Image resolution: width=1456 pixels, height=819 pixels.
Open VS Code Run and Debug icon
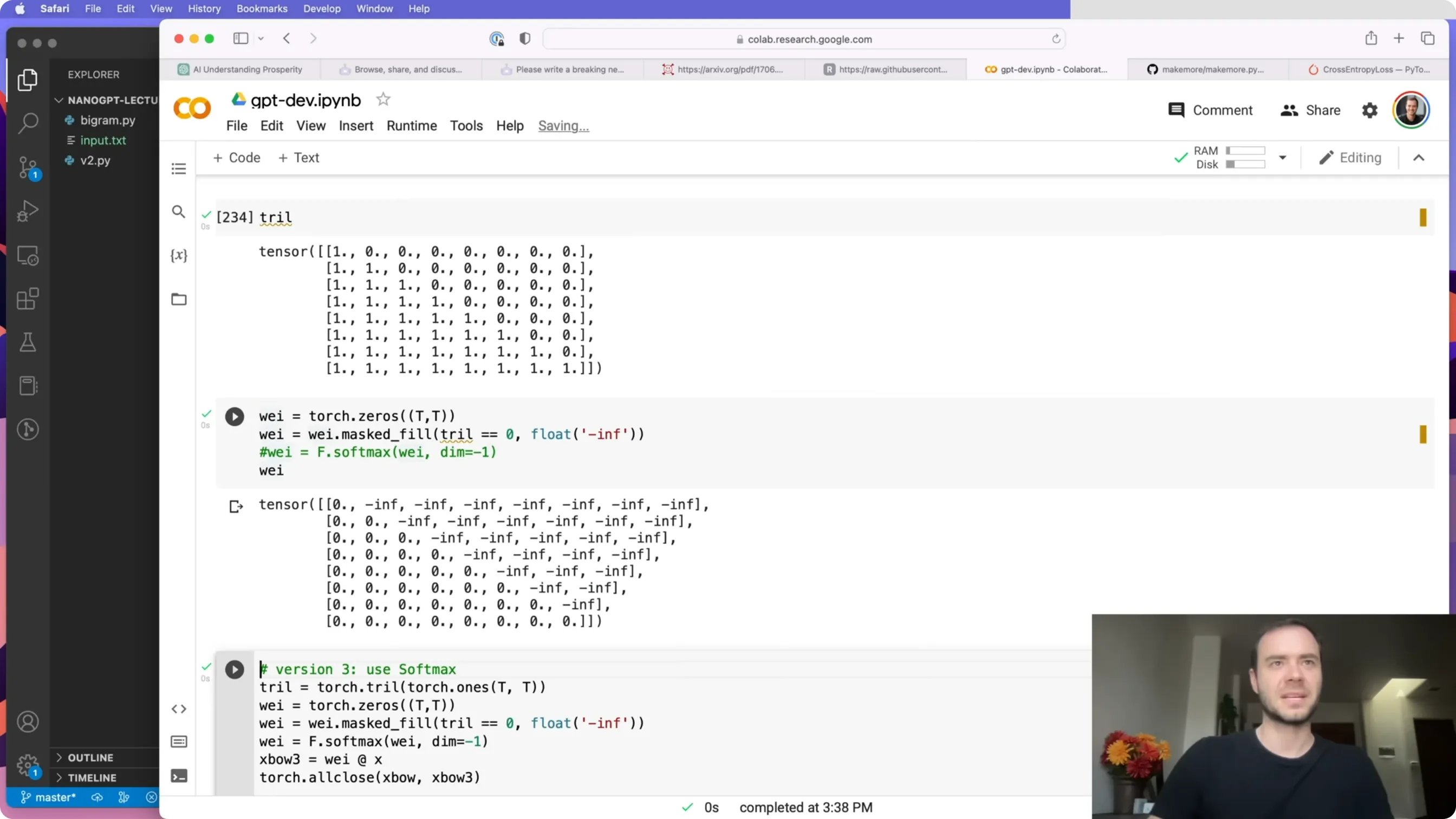tap(27, 211)
